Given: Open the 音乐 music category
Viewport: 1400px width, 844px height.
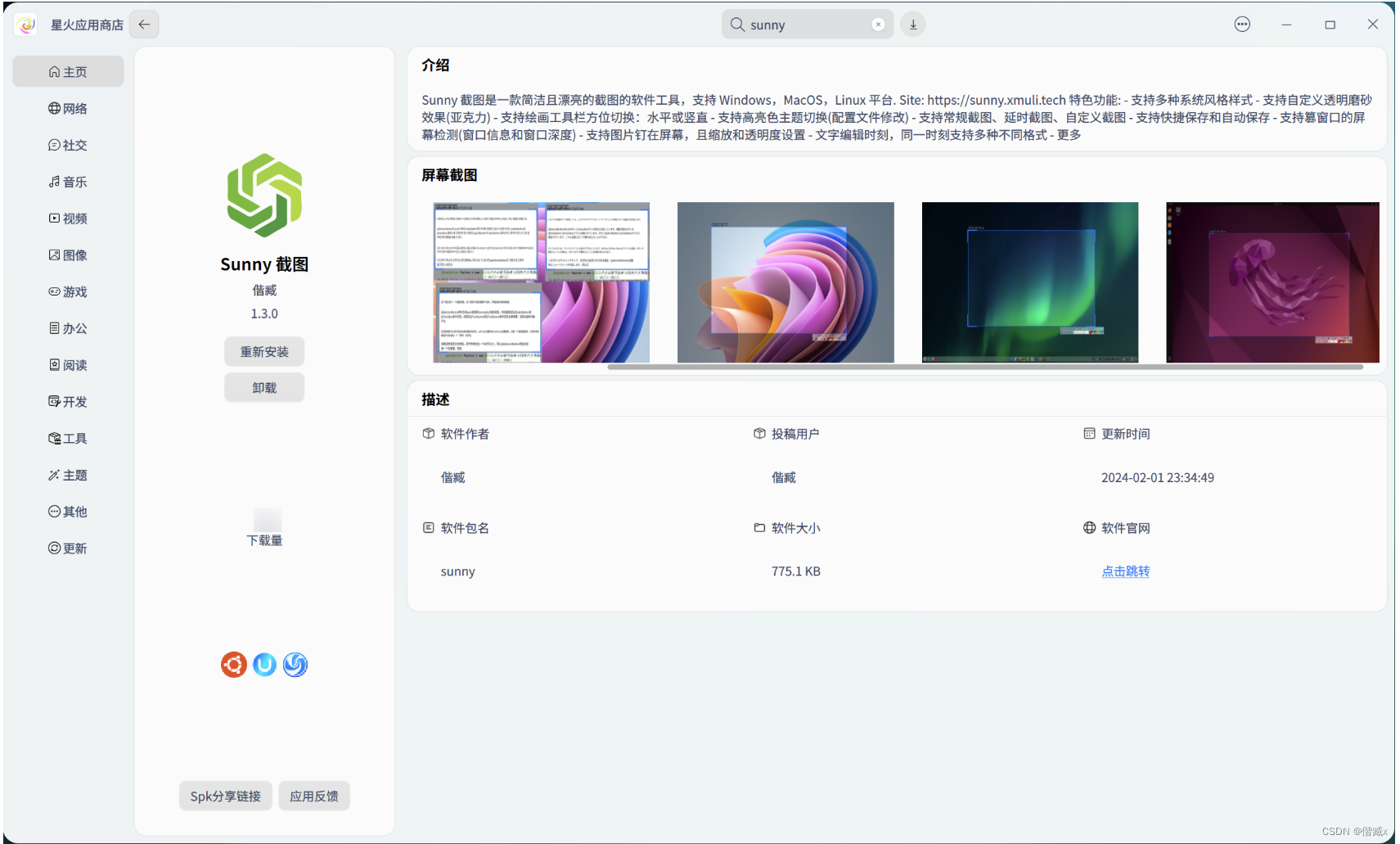Looking at the screenshot, I should (x=68, y=182).
